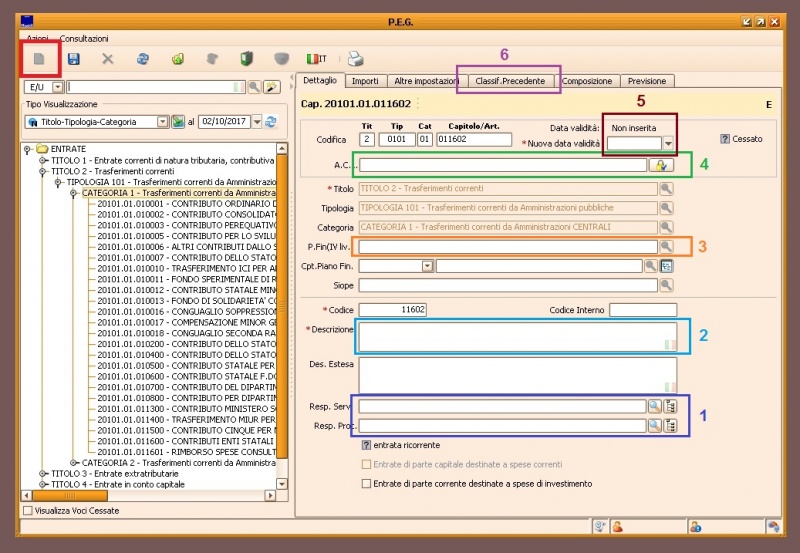This screenshot has height=553, width=800.
Task: Open the Classif.Precedente tab
Action: point(509,81)
